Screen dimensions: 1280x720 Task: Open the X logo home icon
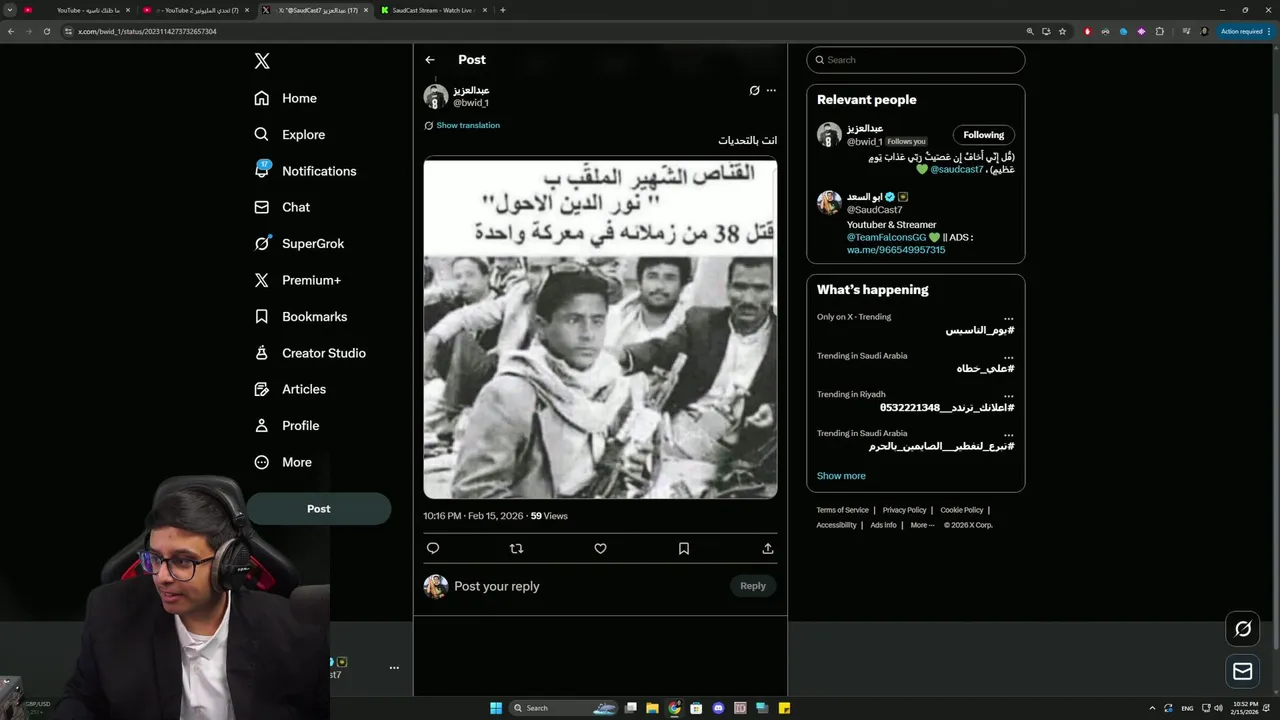[x=262, y=61]
